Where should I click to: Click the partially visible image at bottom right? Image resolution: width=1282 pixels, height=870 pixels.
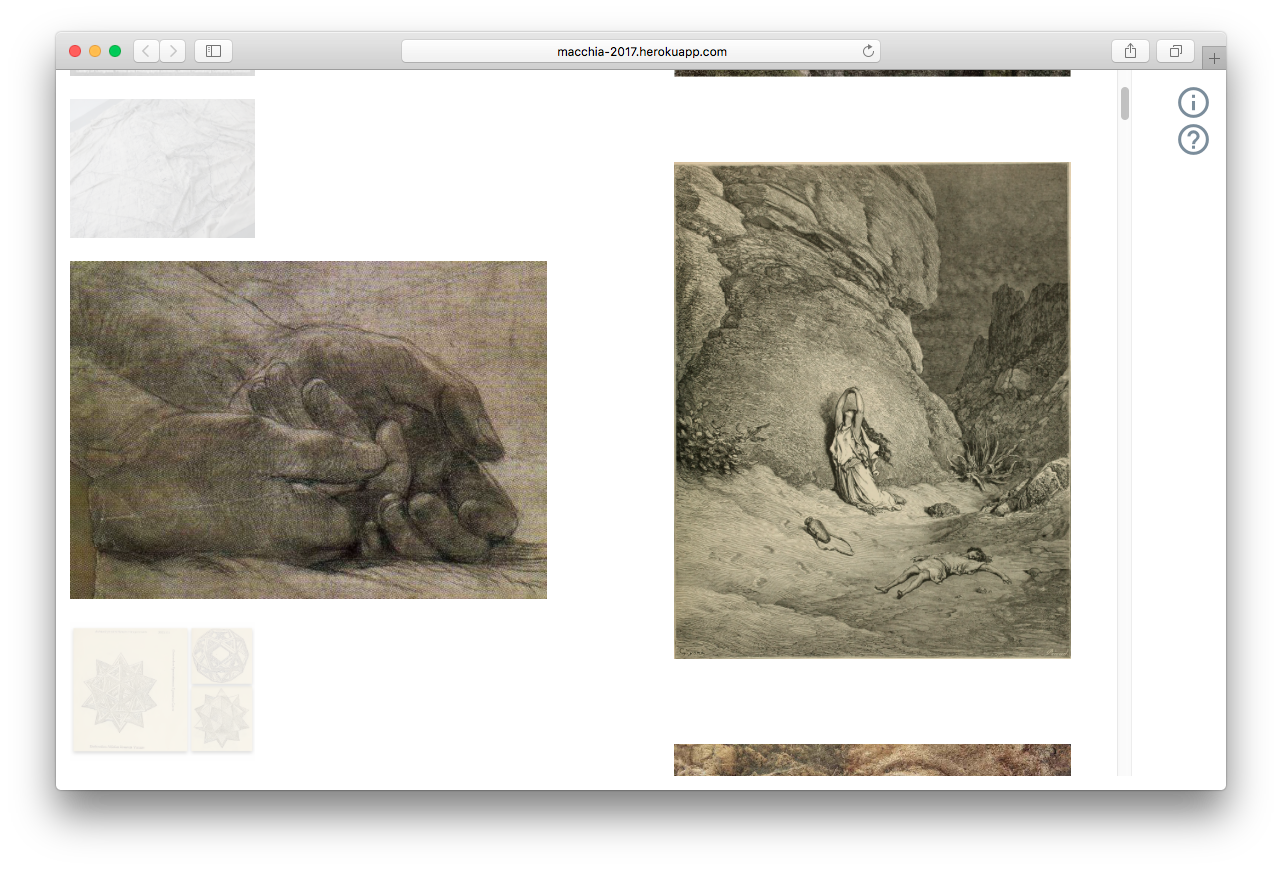[x=872, y=760]
